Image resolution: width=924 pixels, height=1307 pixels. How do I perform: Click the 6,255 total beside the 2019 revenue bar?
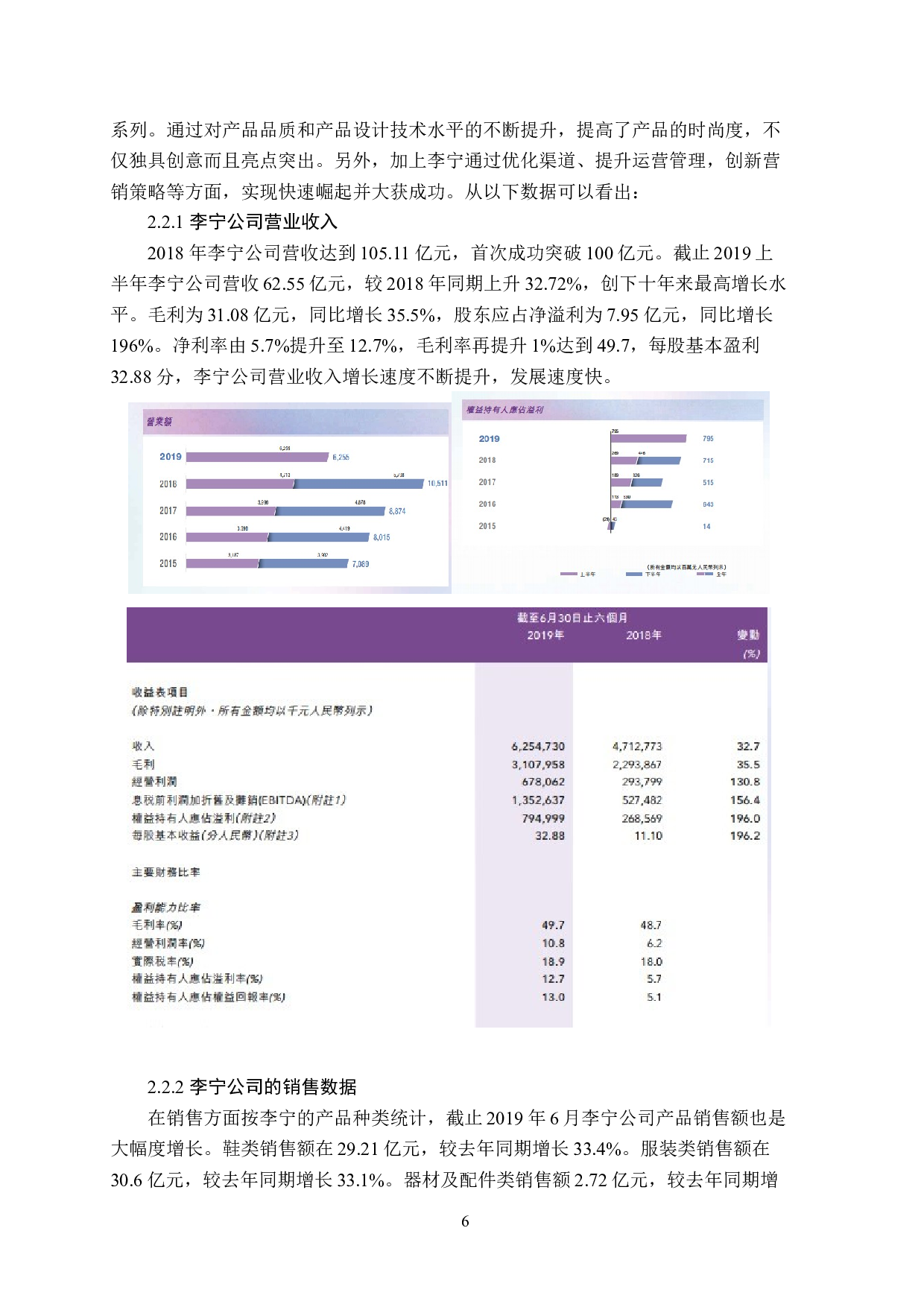pos(341,458)
